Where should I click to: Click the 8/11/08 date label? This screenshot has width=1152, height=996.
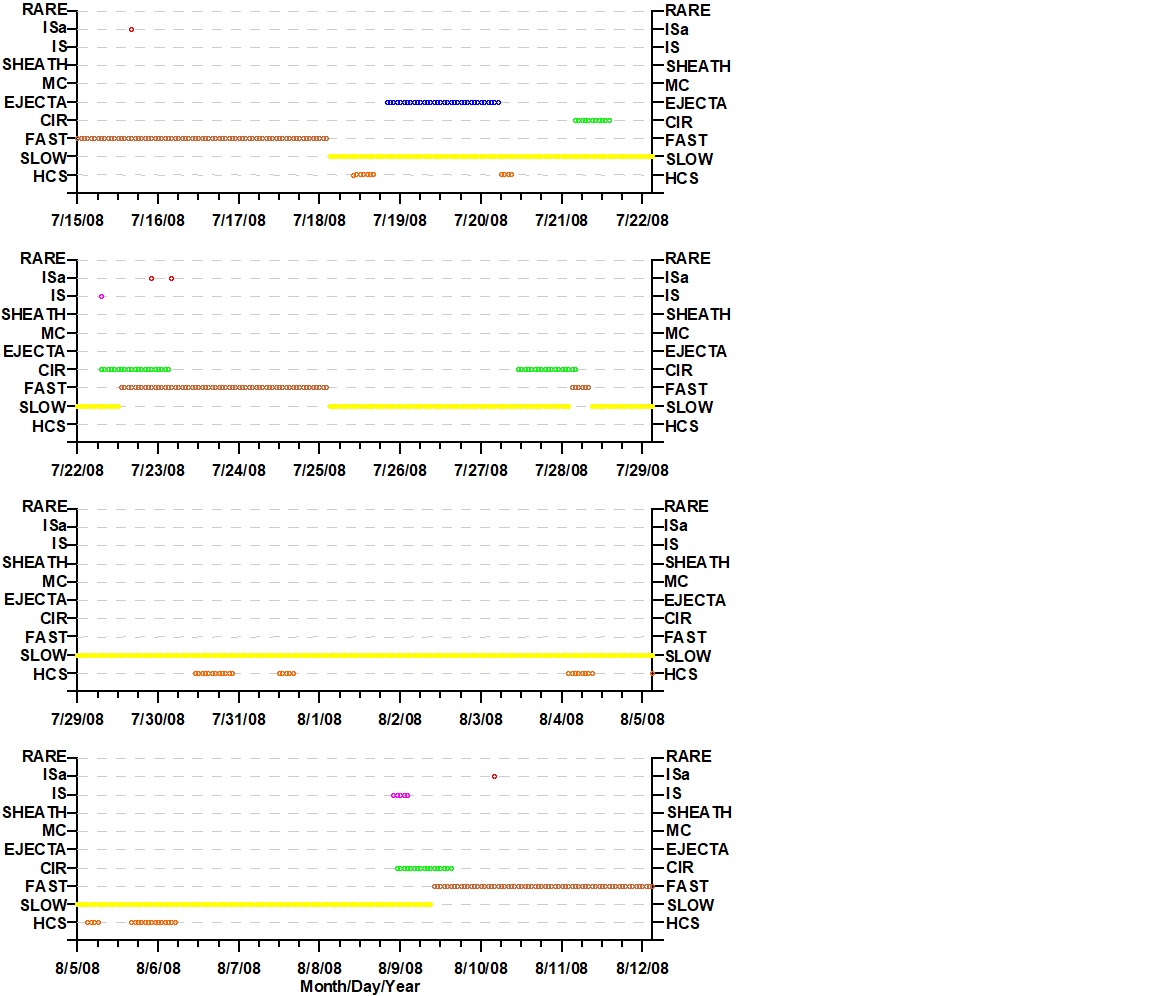561,968
